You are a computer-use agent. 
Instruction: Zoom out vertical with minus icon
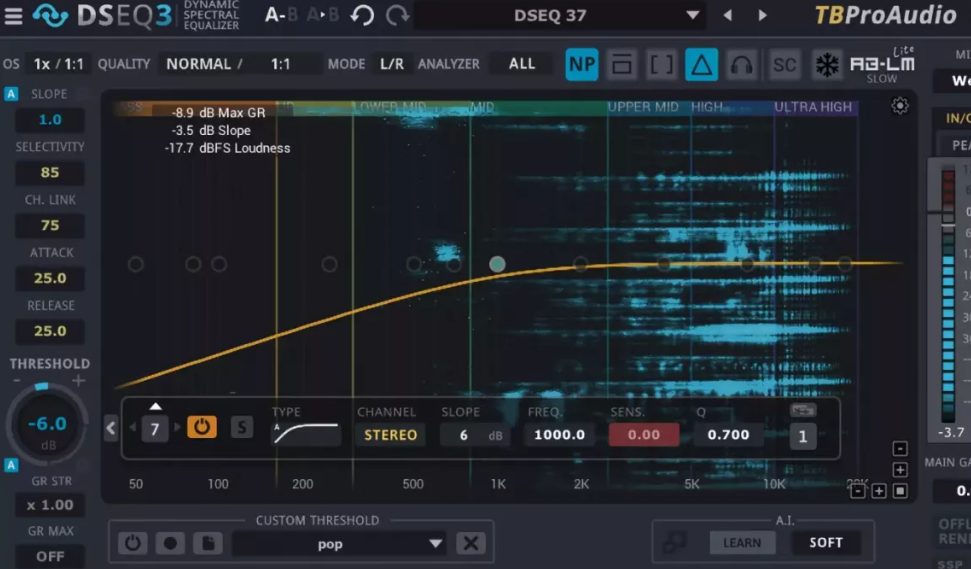[x=900, y=448]
